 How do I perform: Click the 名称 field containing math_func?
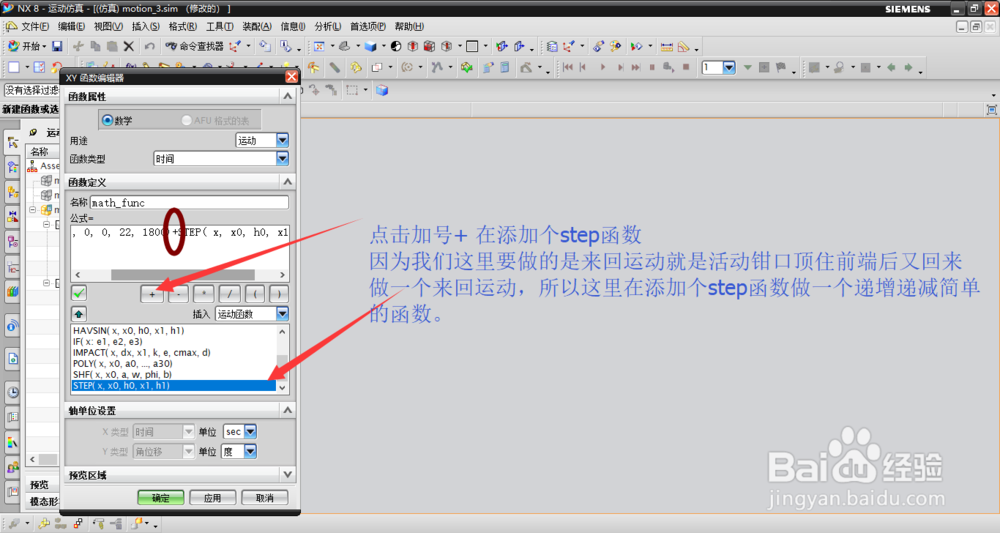pos(189,203)
